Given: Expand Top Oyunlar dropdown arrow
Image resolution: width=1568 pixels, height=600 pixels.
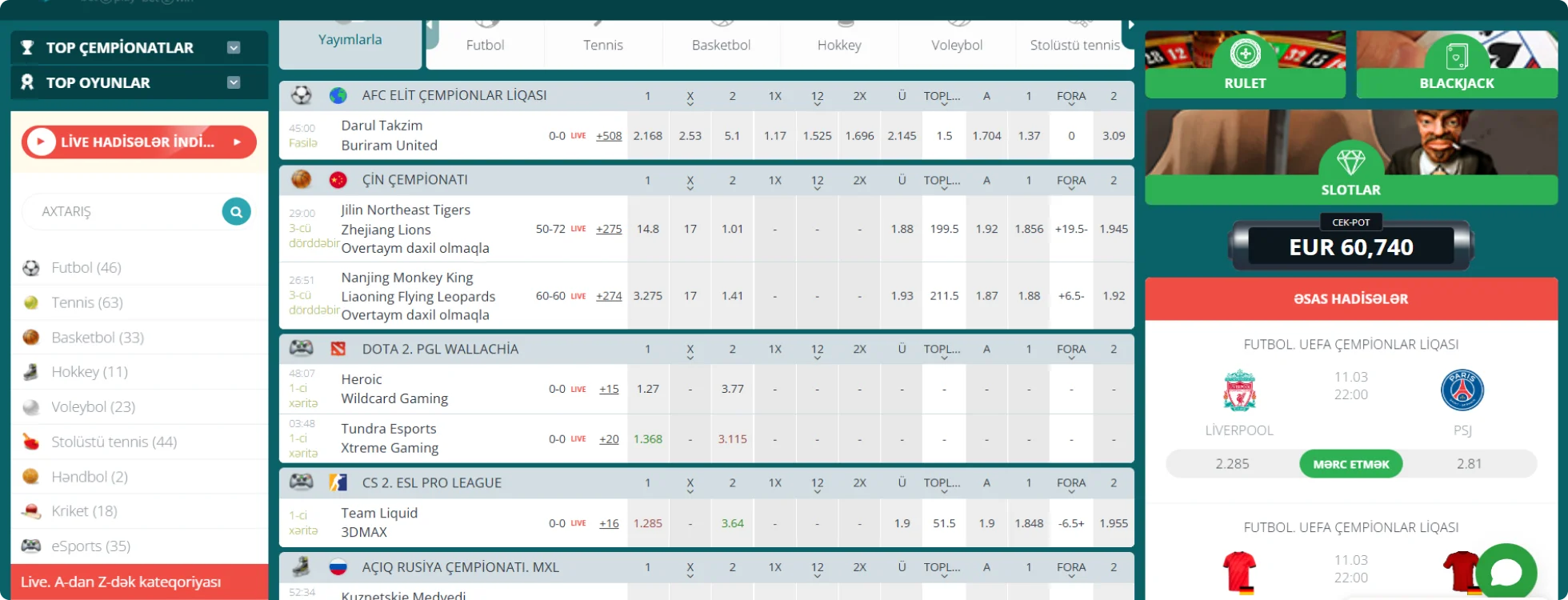Looking at the screenshot, I should tap(234, 82).
